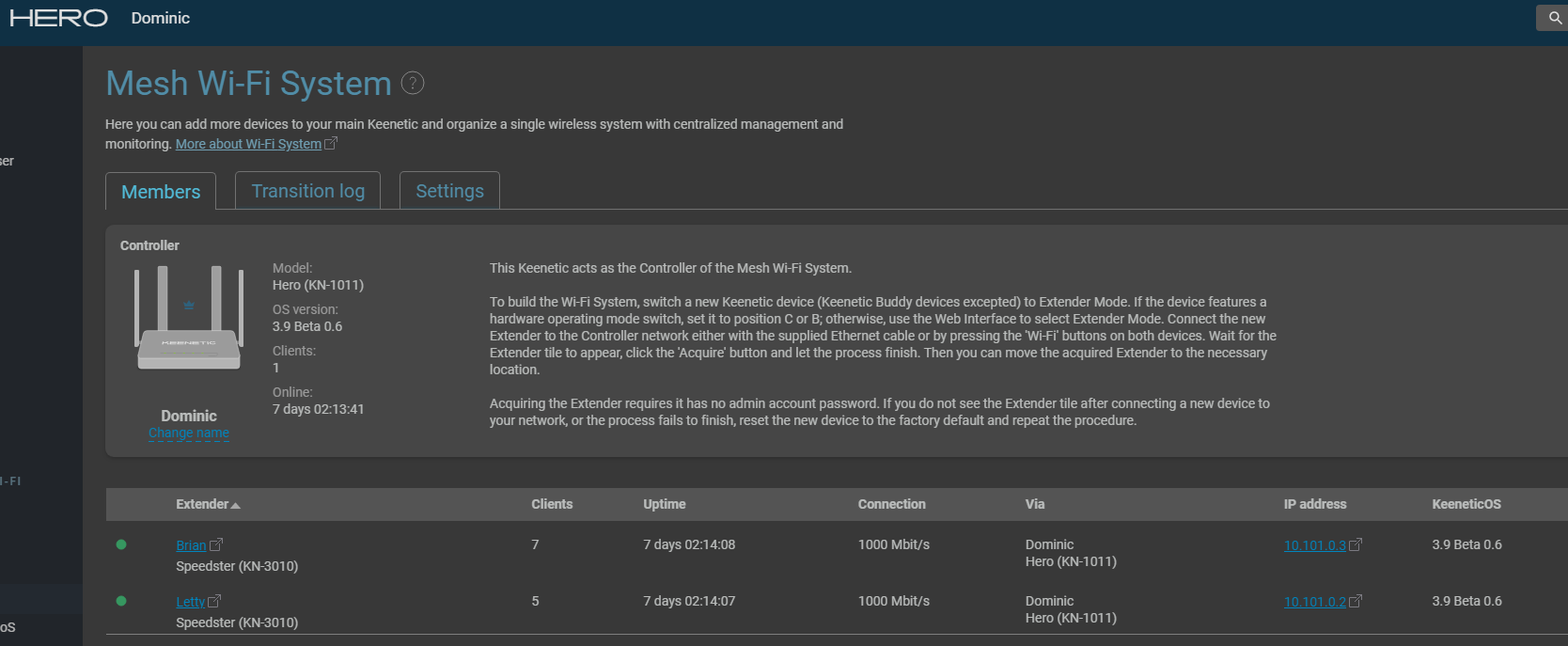The image size is (1568, 646).
Task: Open the Letty extender link
Action: tap(190, 602)
